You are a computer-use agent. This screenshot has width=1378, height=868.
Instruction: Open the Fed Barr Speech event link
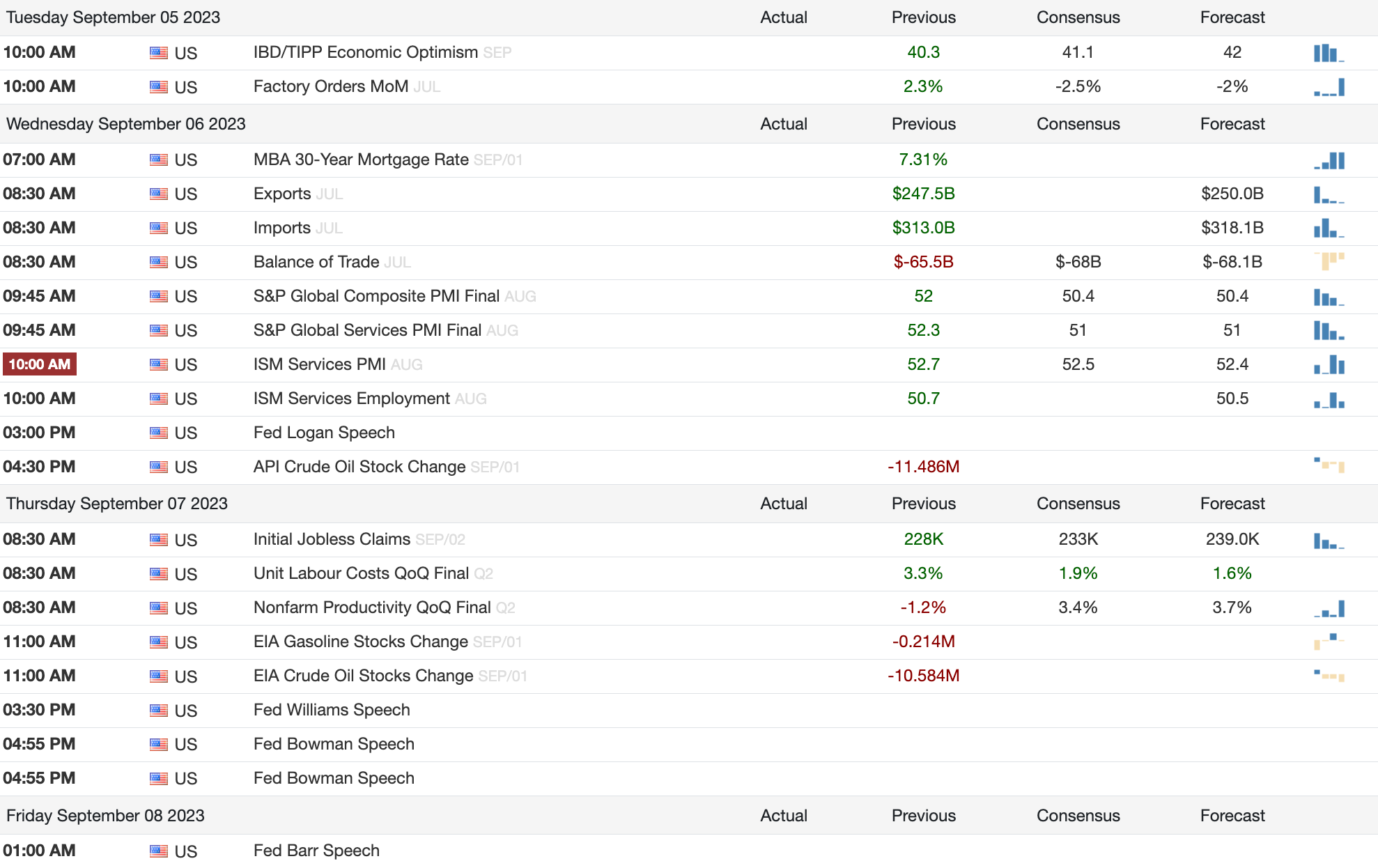[316, 851]
